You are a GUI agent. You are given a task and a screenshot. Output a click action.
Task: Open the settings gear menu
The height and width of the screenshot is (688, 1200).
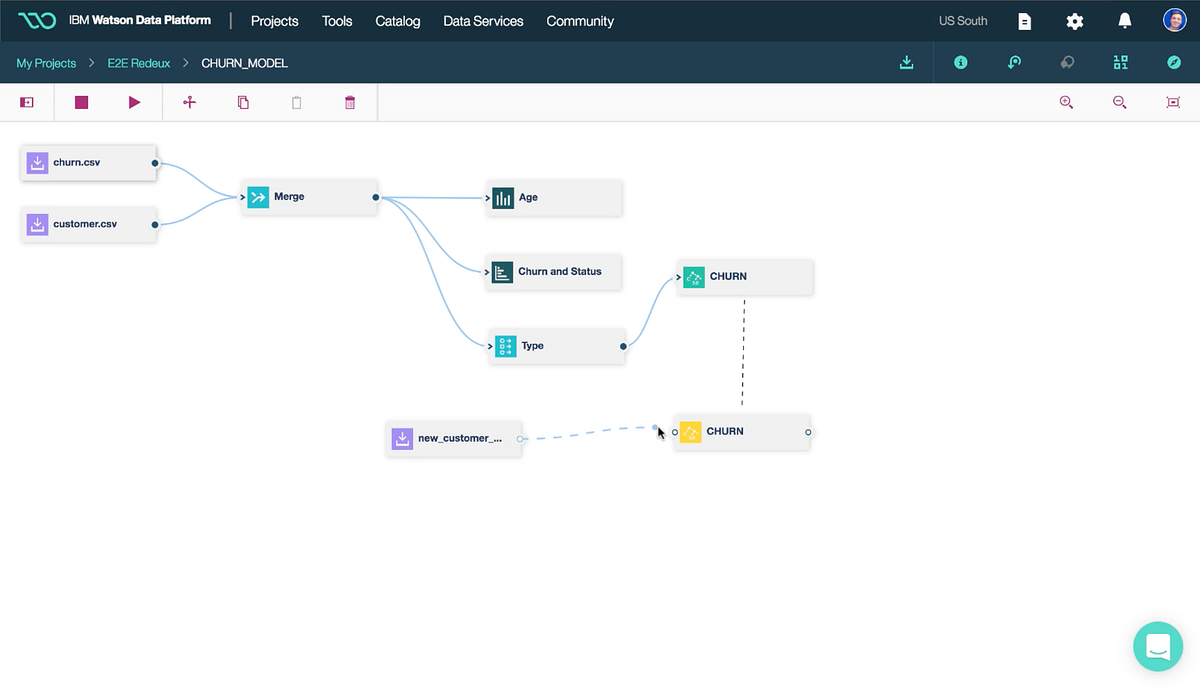click(1074, 20)
